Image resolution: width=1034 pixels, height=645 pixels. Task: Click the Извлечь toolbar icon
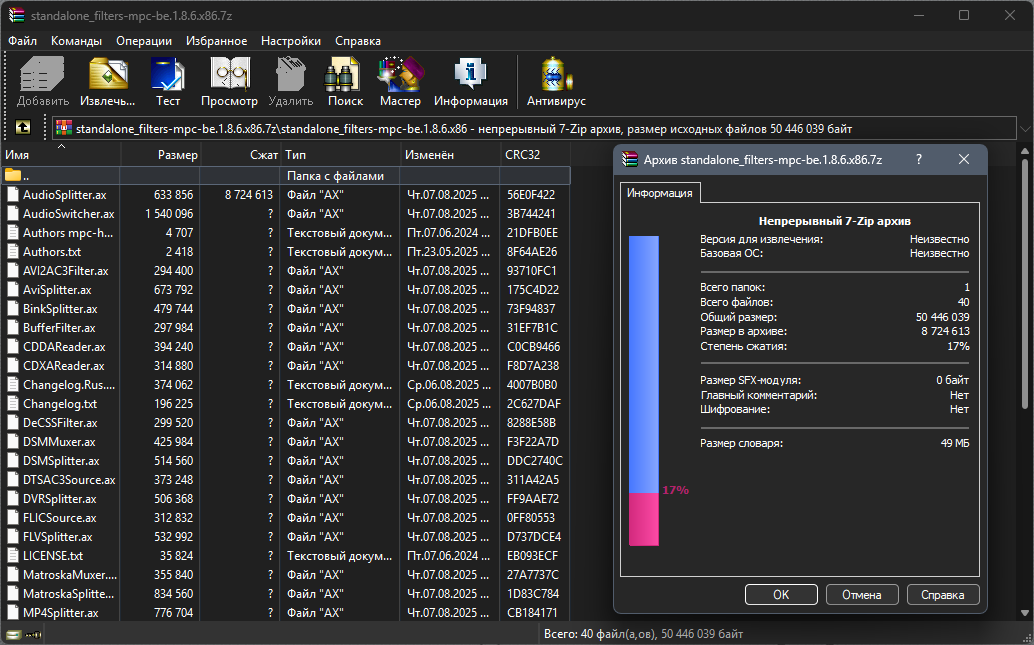[x=108, y=74]
